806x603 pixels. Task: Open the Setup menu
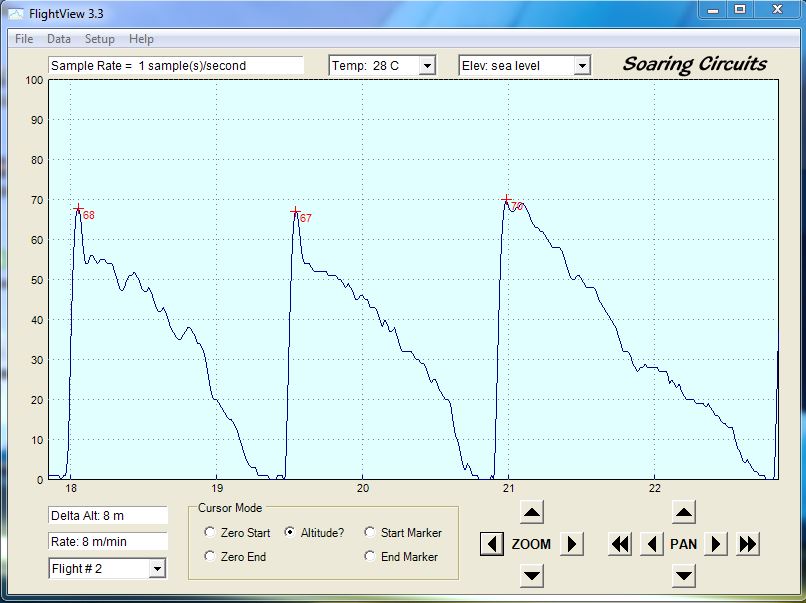coord(100,39)
